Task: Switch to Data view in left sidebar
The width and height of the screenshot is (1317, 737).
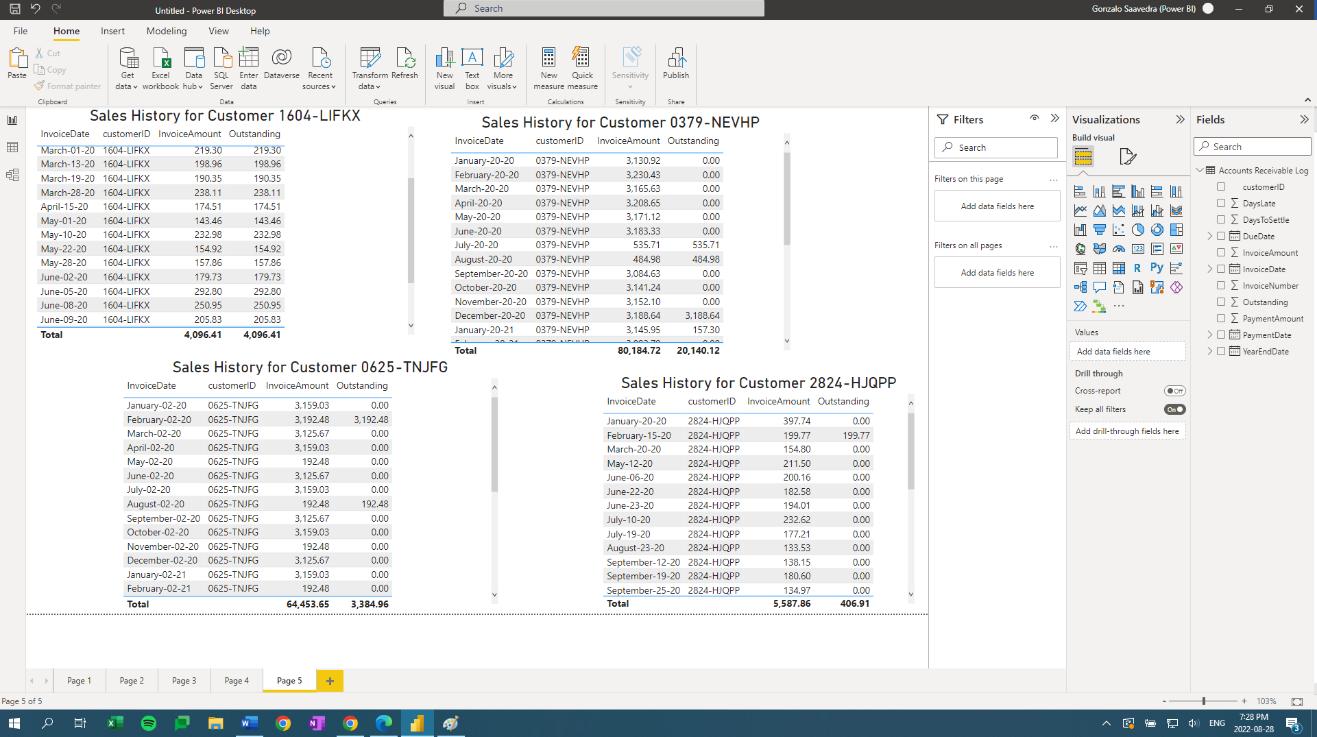Action: (13, 148)
